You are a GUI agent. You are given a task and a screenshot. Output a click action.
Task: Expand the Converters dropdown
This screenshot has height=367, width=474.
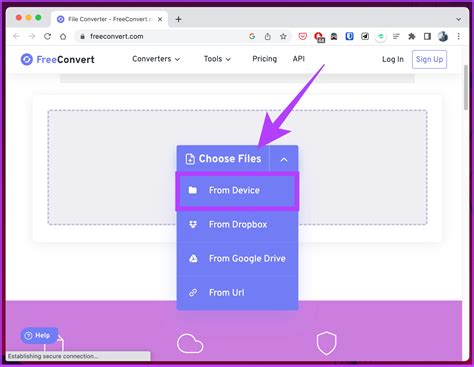tap(156, 59)
